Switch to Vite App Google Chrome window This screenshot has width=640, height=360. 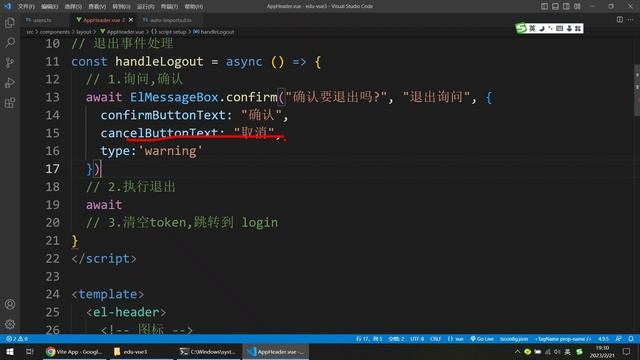74,351
